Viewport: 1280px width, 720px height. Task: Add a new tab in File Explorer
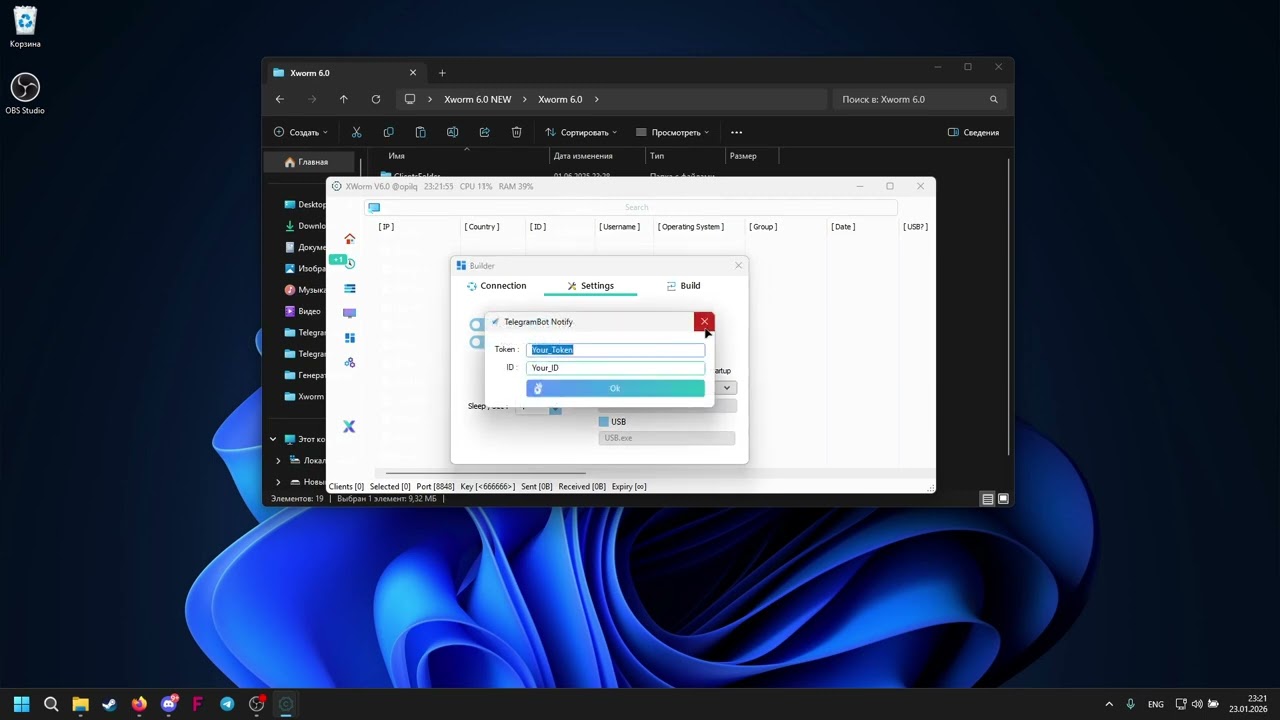coord(442,73)
